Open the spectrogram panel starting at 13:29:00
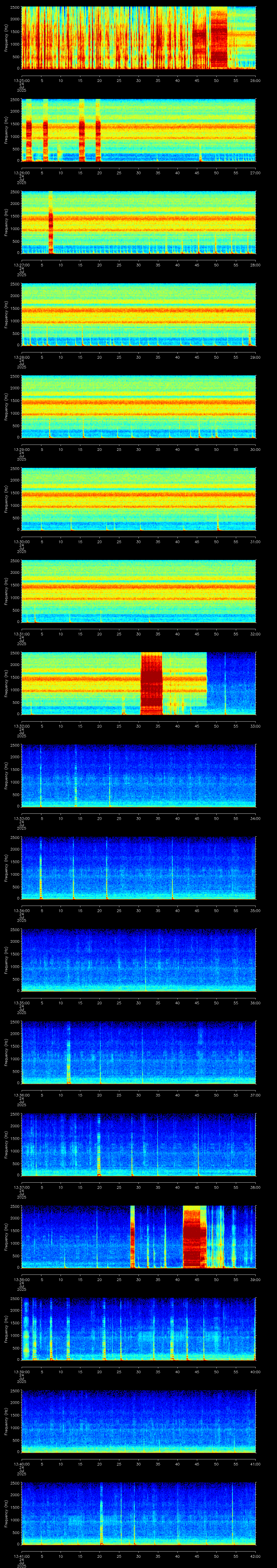 pyautogui.click(x=138, y=407)
